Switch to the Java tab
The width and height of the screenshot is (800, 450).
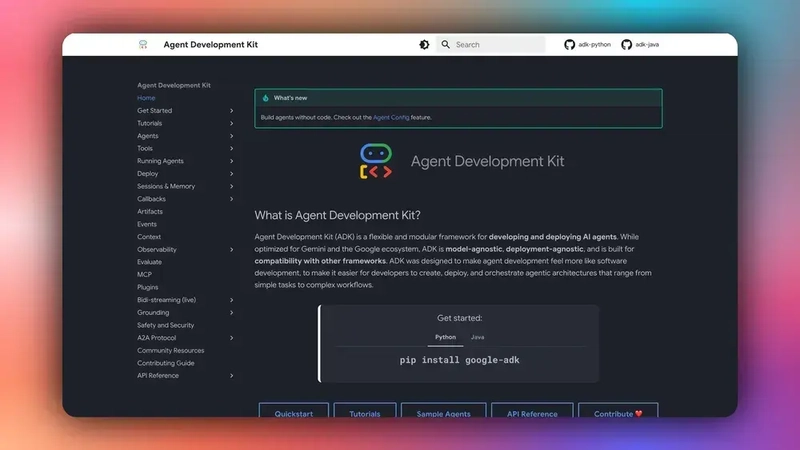(x=478, y=337)
